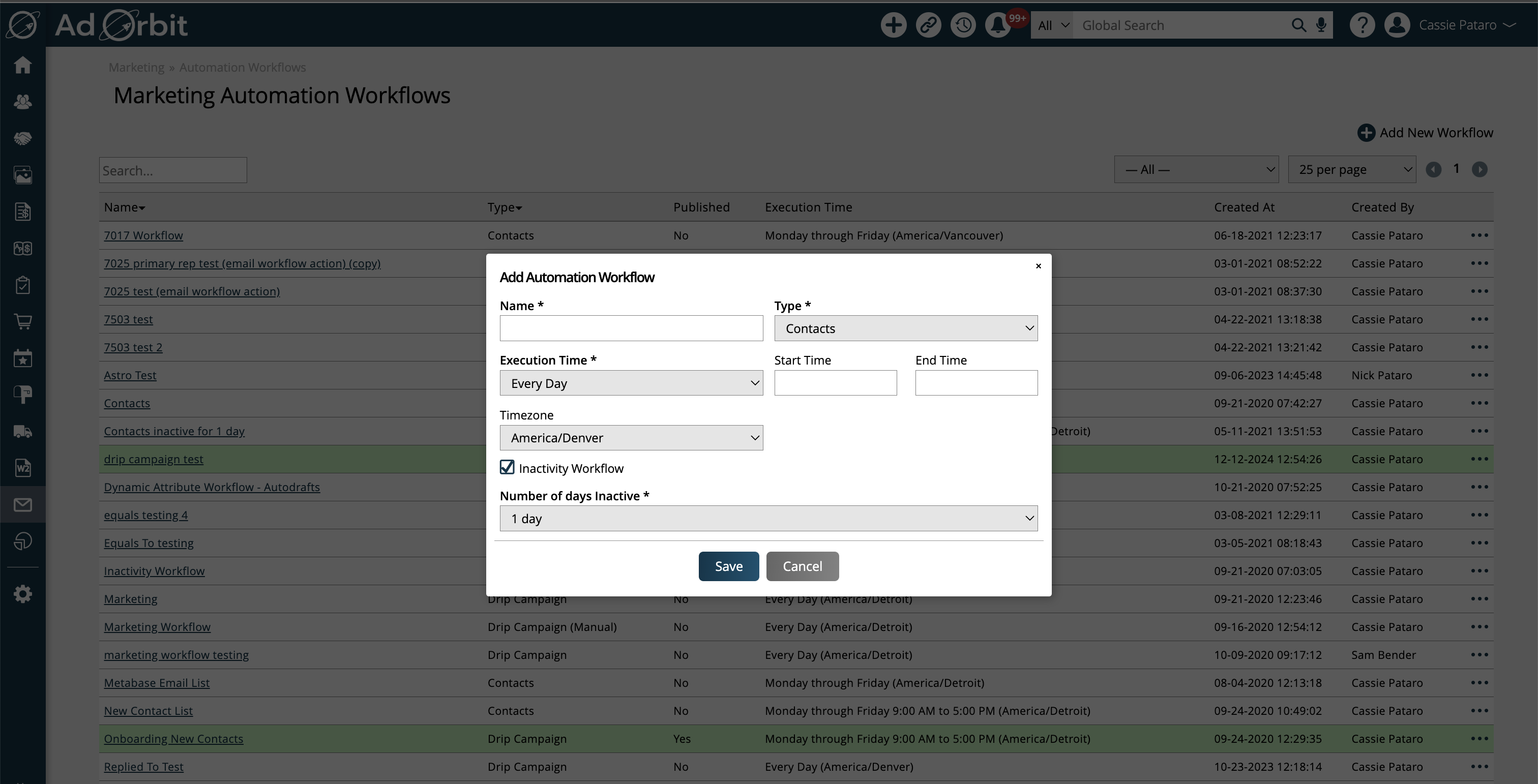Open the Cassie Pataro user menu

point(1458,25)
